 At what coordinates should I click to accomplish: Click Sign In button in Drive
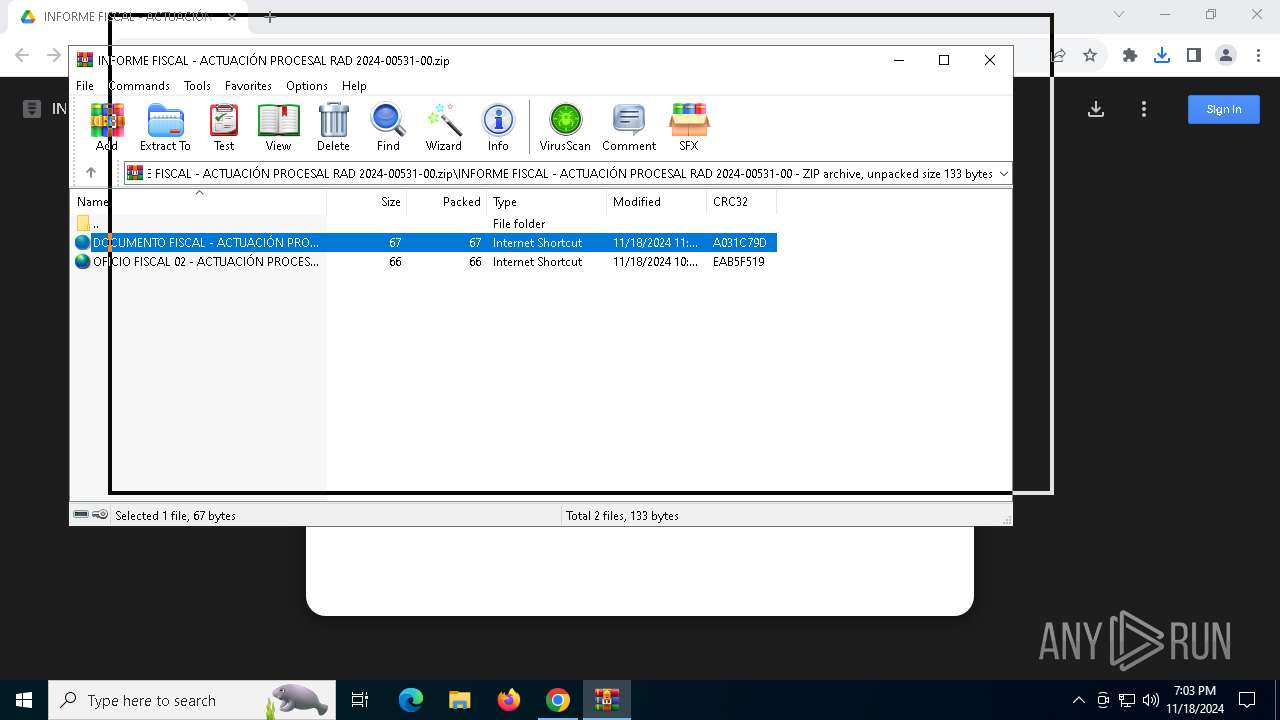[1224, 109]
